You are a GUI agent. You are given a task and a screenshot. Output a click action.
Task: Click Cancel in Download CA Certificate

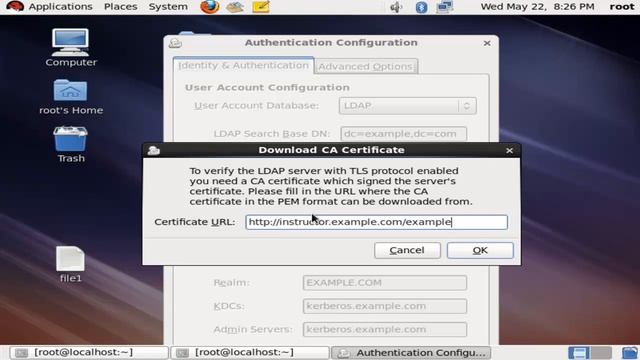(407, 250)
